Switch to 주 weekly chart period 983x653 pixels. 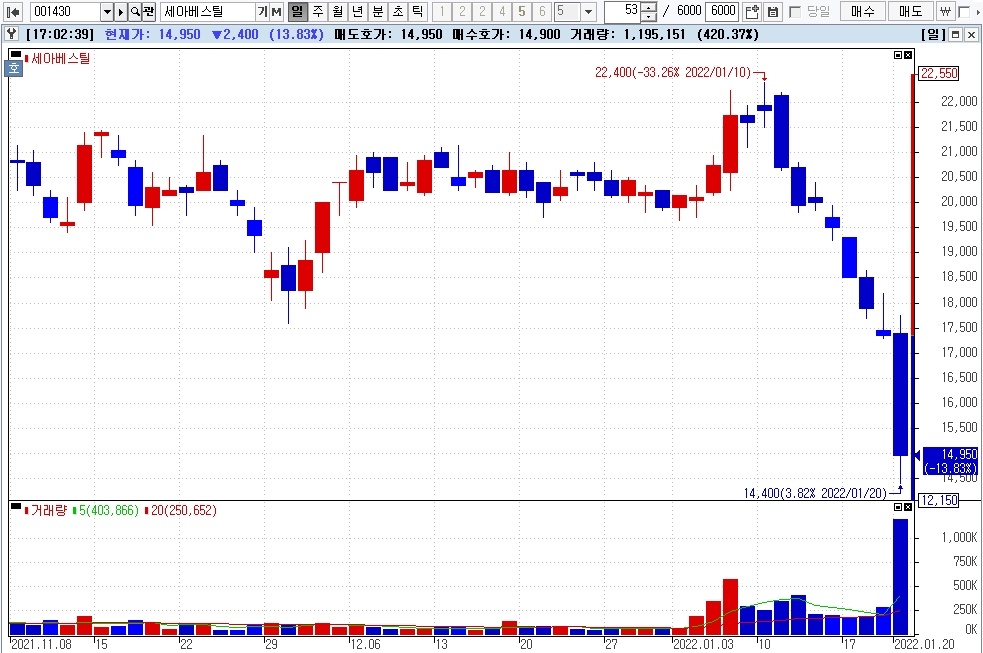(318, 11)
